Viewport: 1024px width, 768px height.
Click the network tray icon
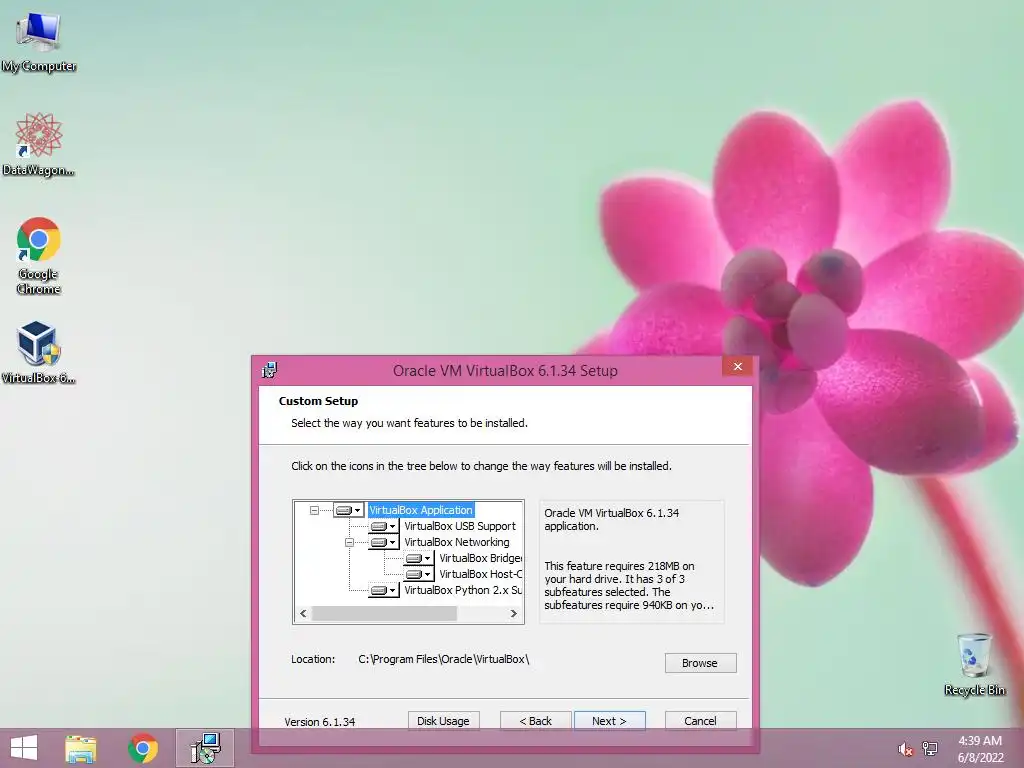coord(930,749)
